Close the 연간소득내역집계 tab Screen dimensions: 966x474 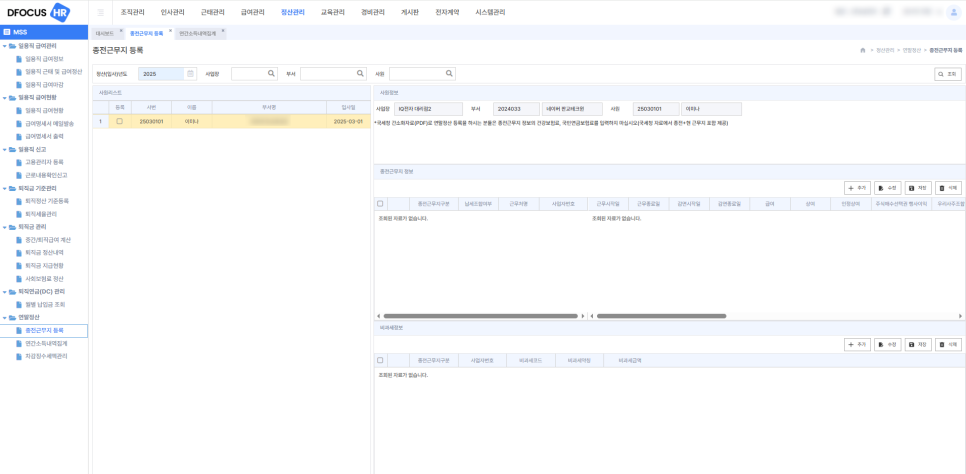[222, 30]
